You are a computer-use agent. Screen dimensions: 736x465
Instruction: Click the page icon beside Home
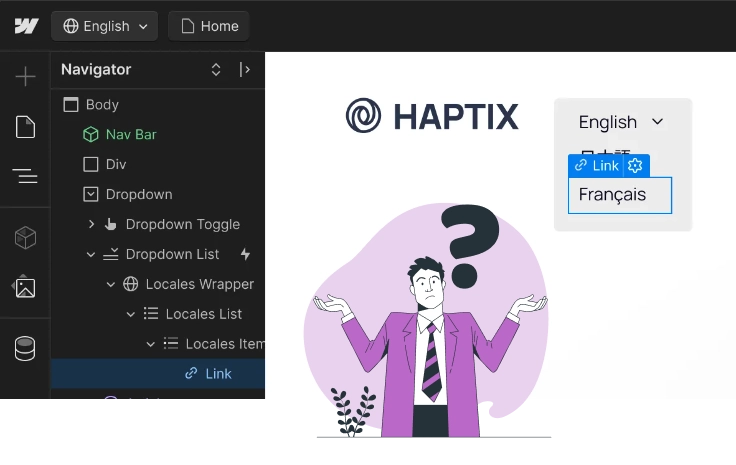(x=188, y=26)
